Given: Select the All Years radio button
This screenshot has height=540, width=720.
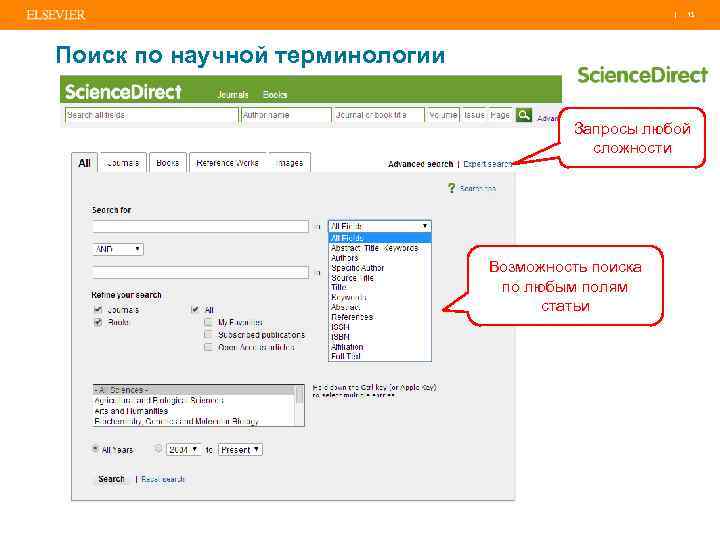Looking at the screenshot, I should 96,449.
